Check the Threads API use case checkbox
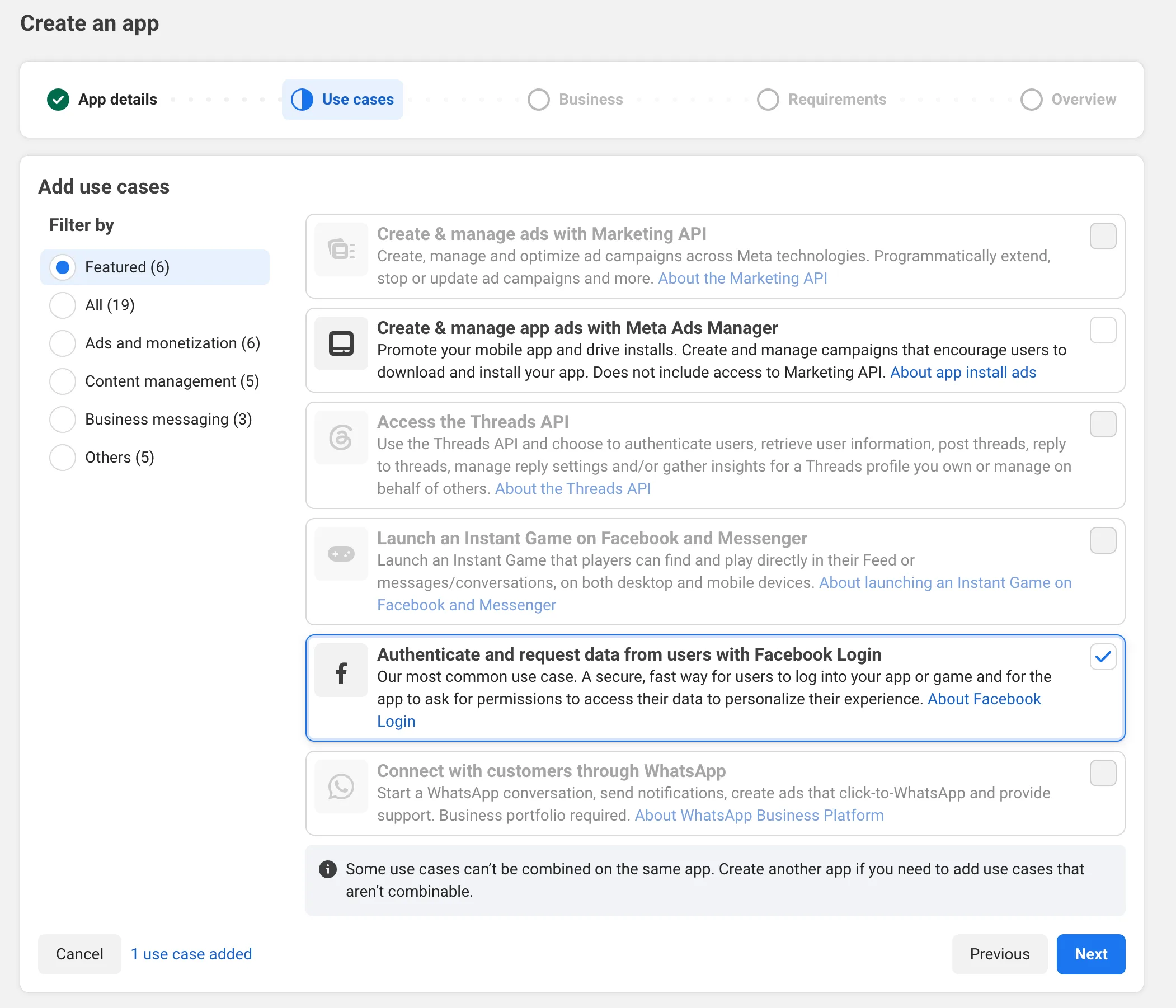1176x1008 pixels. point(1103,424)
